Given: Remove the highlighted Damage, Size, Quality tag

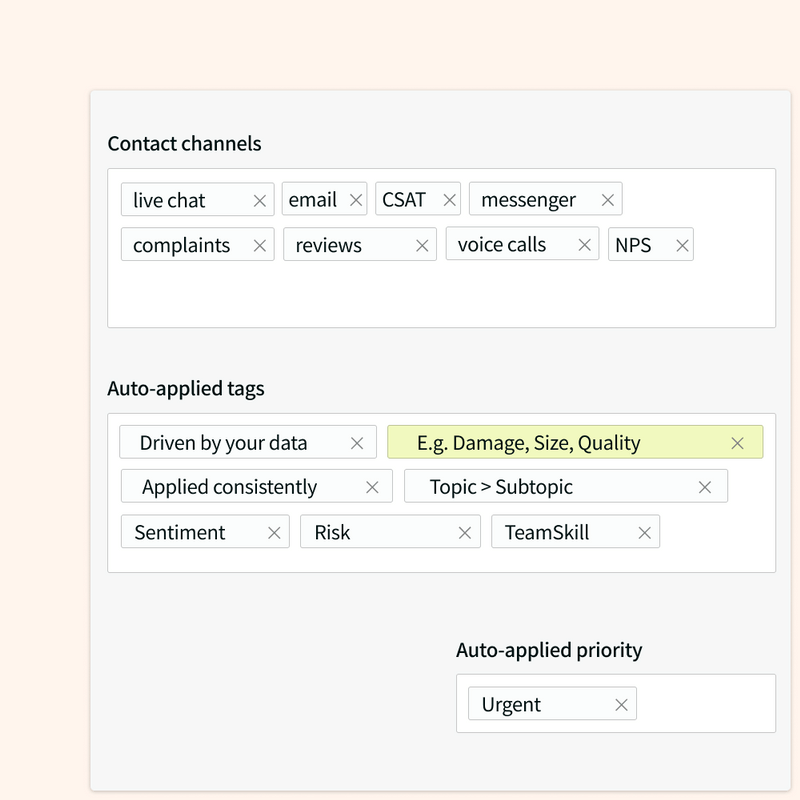Looking at the screenshot, I should [737, 443].
